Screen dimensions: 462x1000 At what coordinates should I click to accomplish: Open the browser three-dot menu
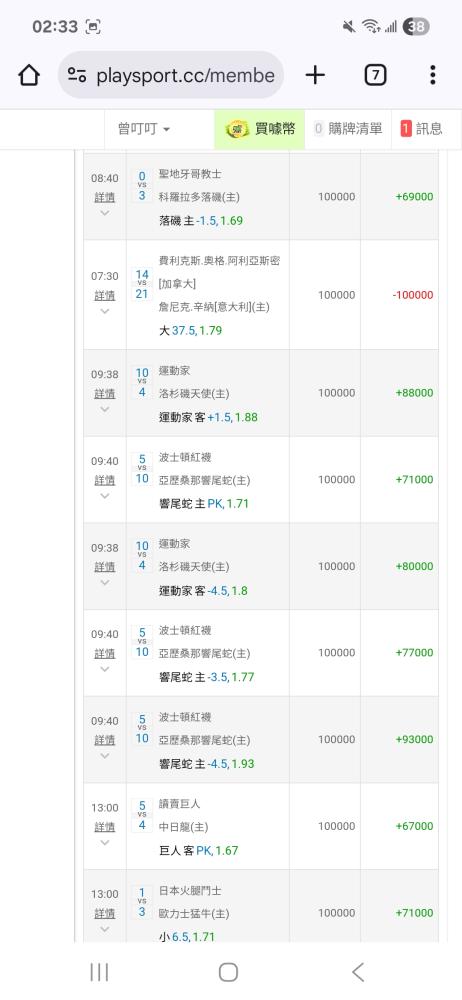click(433, 75)
